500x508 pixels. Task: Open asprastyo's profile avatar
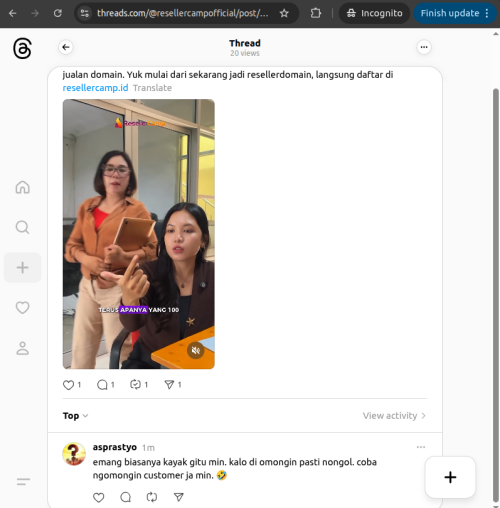(74, 454)
